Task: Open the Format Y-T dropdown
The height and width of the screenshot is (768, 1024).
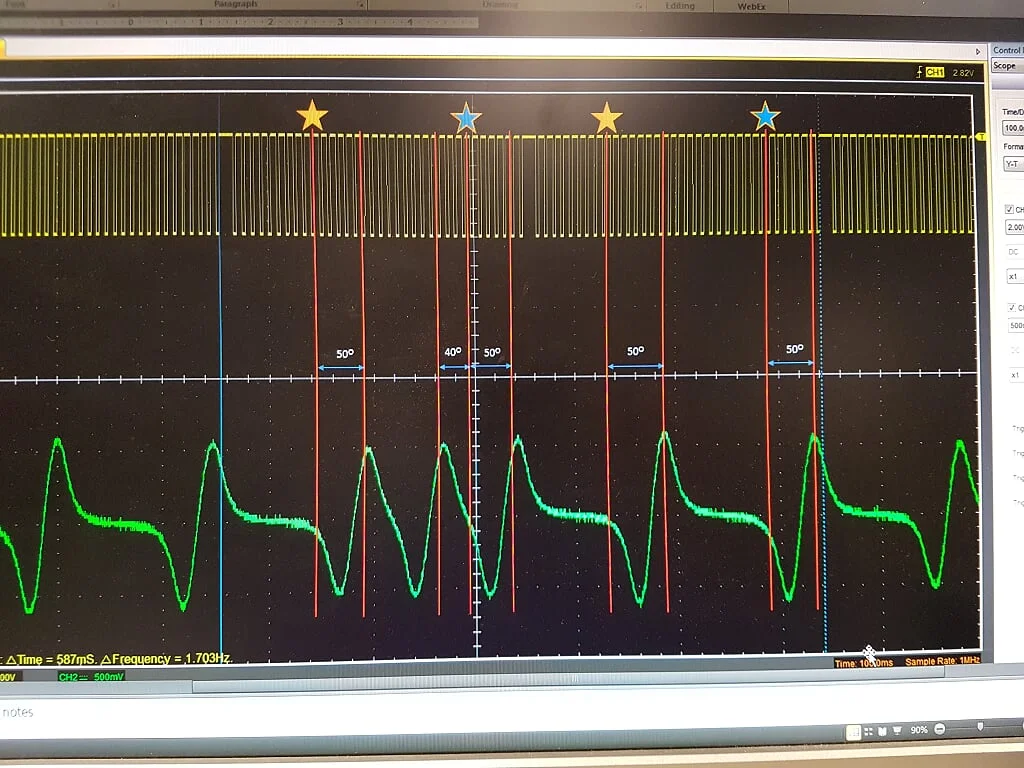Action: [x=1014, y=164]
